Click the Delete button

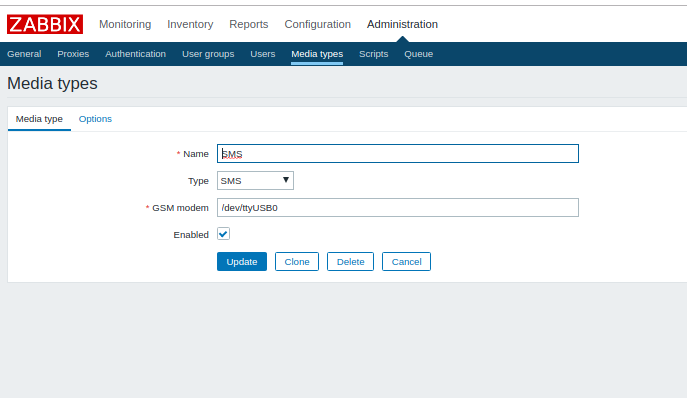point(351,262)
